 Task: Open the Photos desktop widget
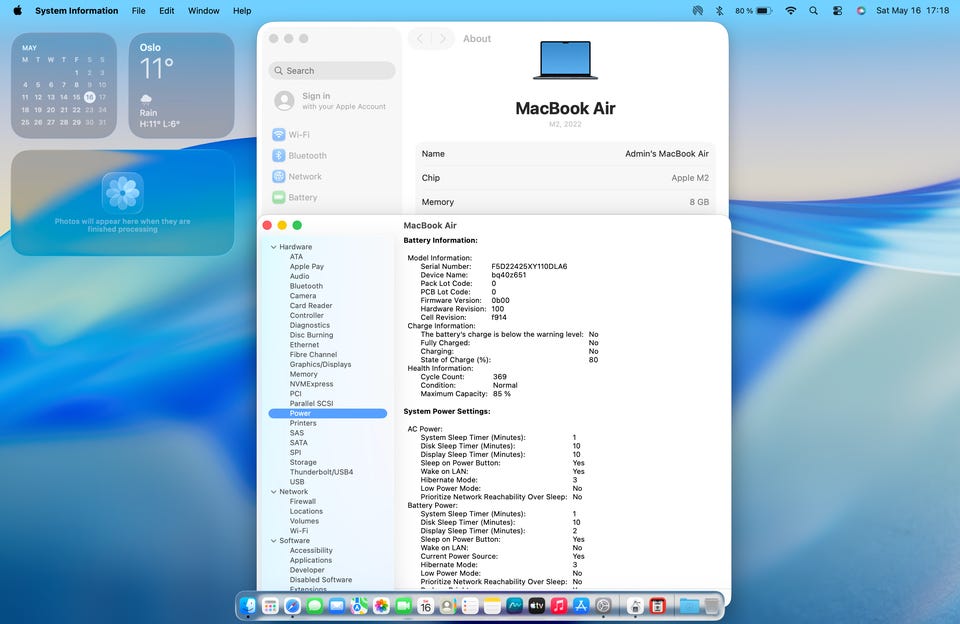(x=122, y=203)
